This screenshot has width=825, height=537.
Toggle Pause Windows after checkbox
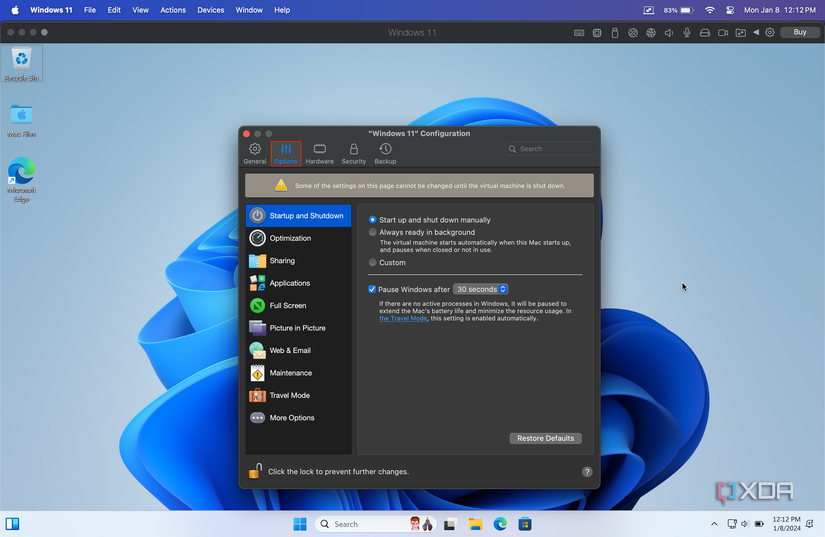[x=372, y=289]
